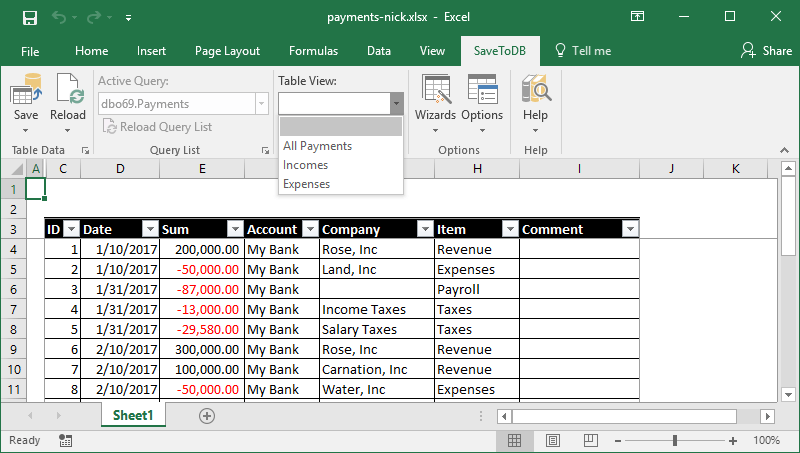Click the Share button
Viewport: 800px width, 453px height.
pyautogui.click(x=766, y=51)
